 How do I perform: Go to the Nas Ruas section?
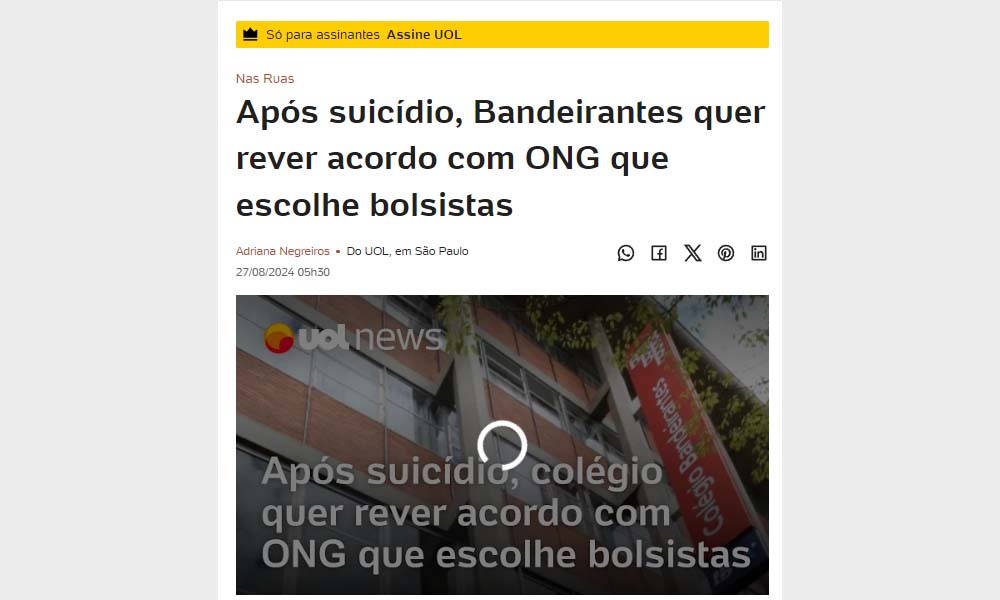[x=265, y=78]
